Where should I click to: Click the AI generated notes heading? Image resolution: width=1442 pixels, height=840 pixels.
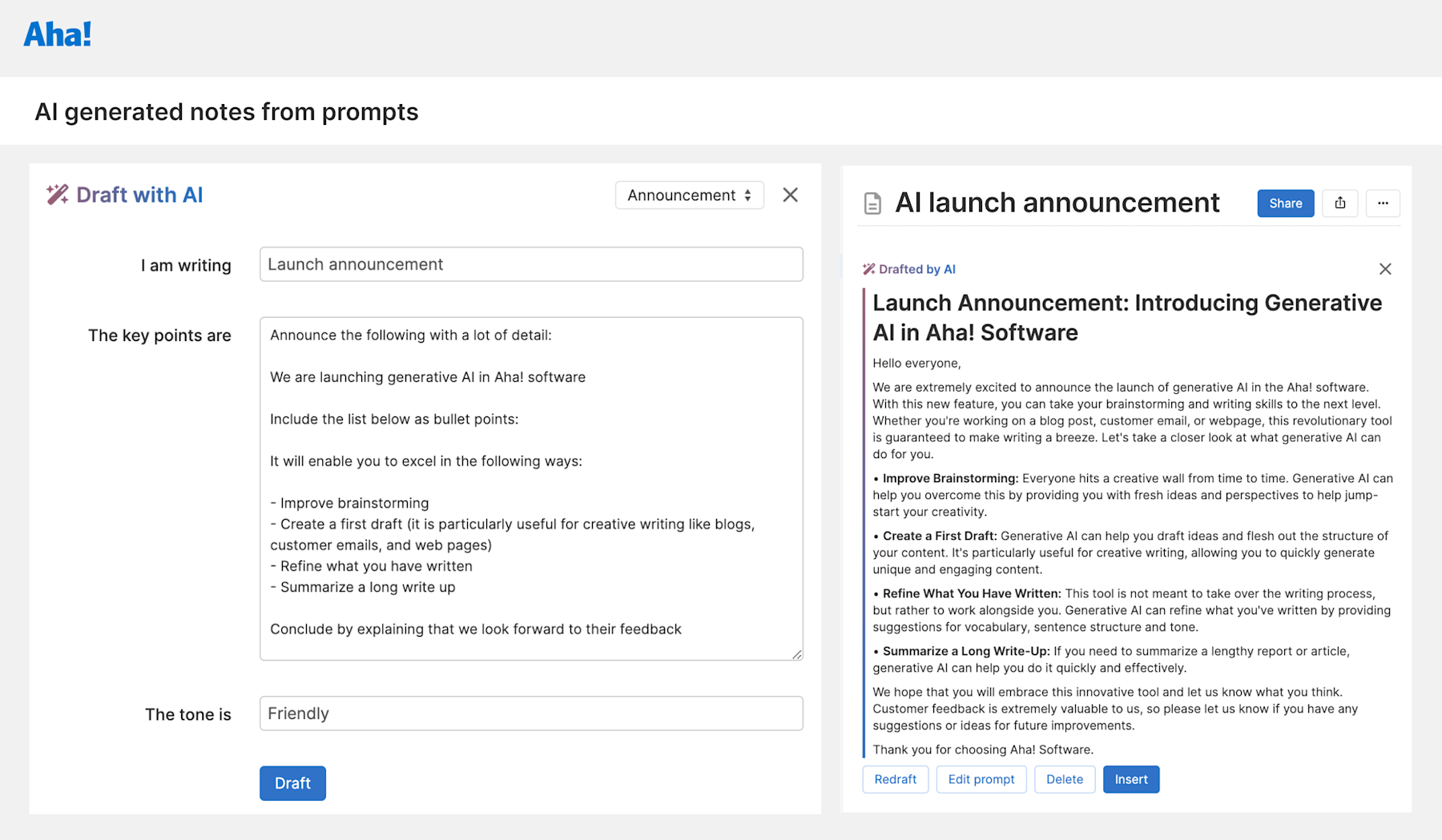click(x=227, y=111)
